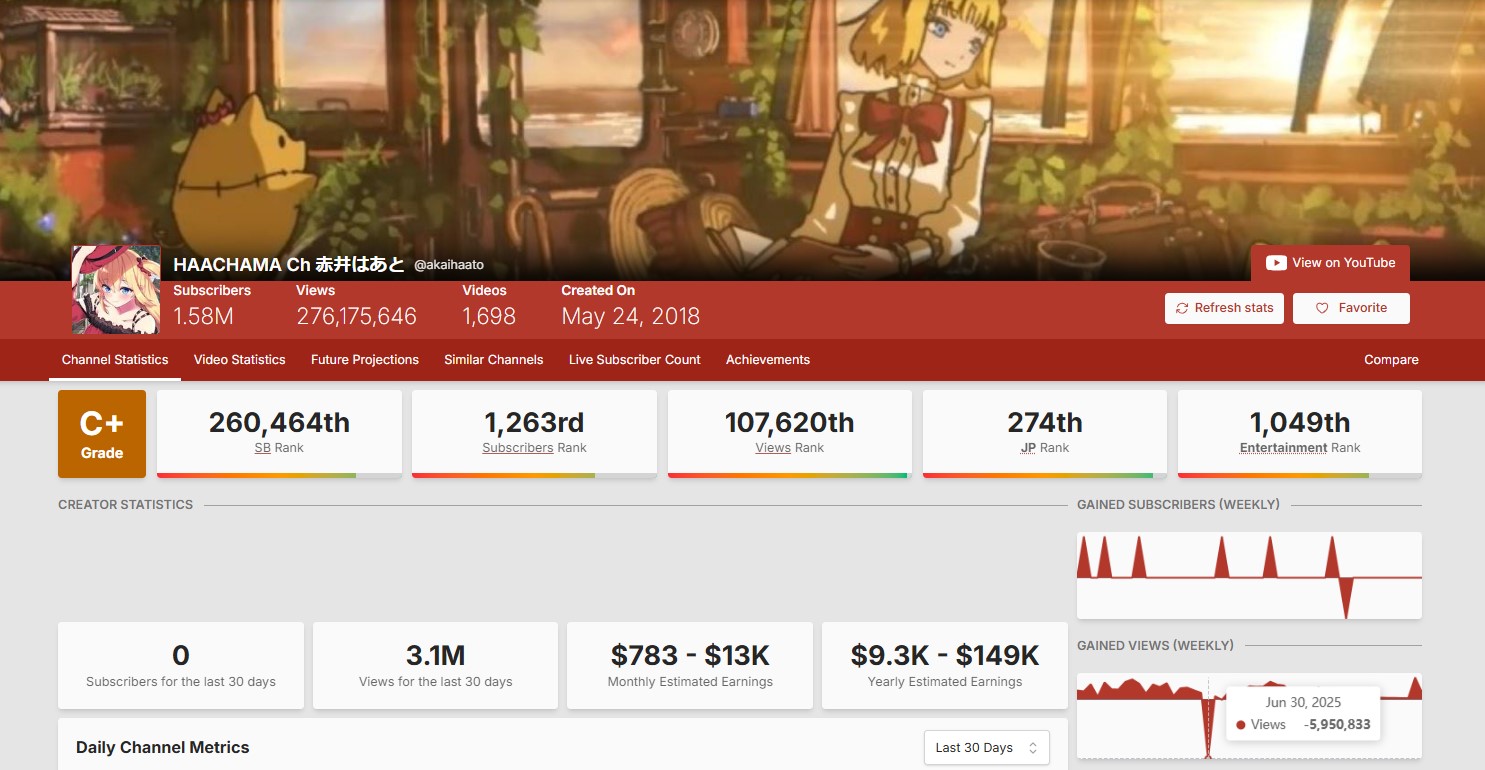Click the Compare link
The image size is (1485, 770).
(x=1391, y=360)
